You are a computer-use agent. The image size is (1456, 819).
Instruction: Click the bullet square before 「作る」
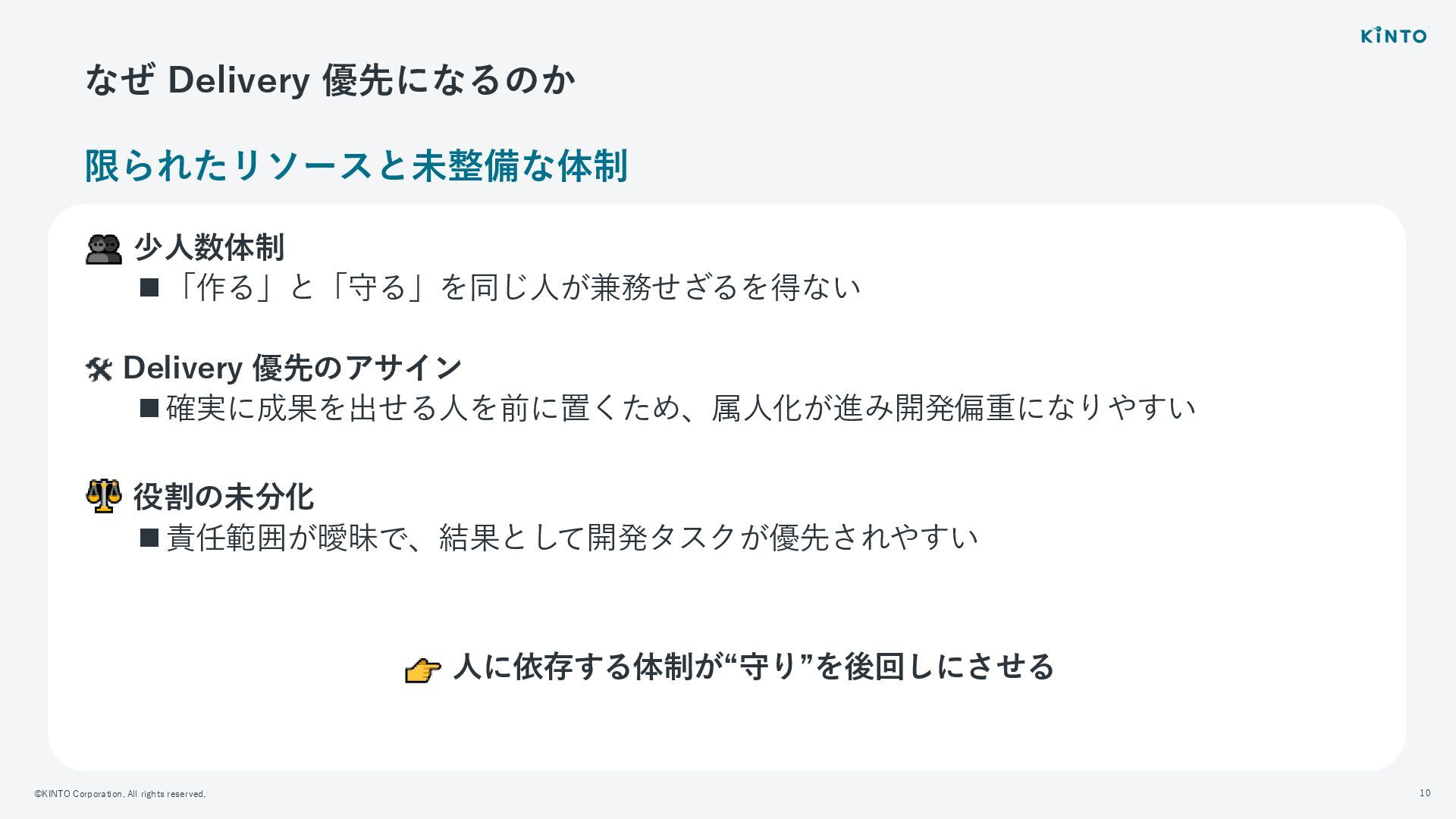149,287
